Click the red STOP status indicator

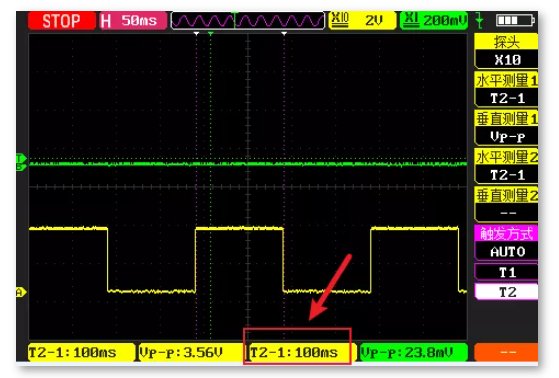(x=62, y=21)
